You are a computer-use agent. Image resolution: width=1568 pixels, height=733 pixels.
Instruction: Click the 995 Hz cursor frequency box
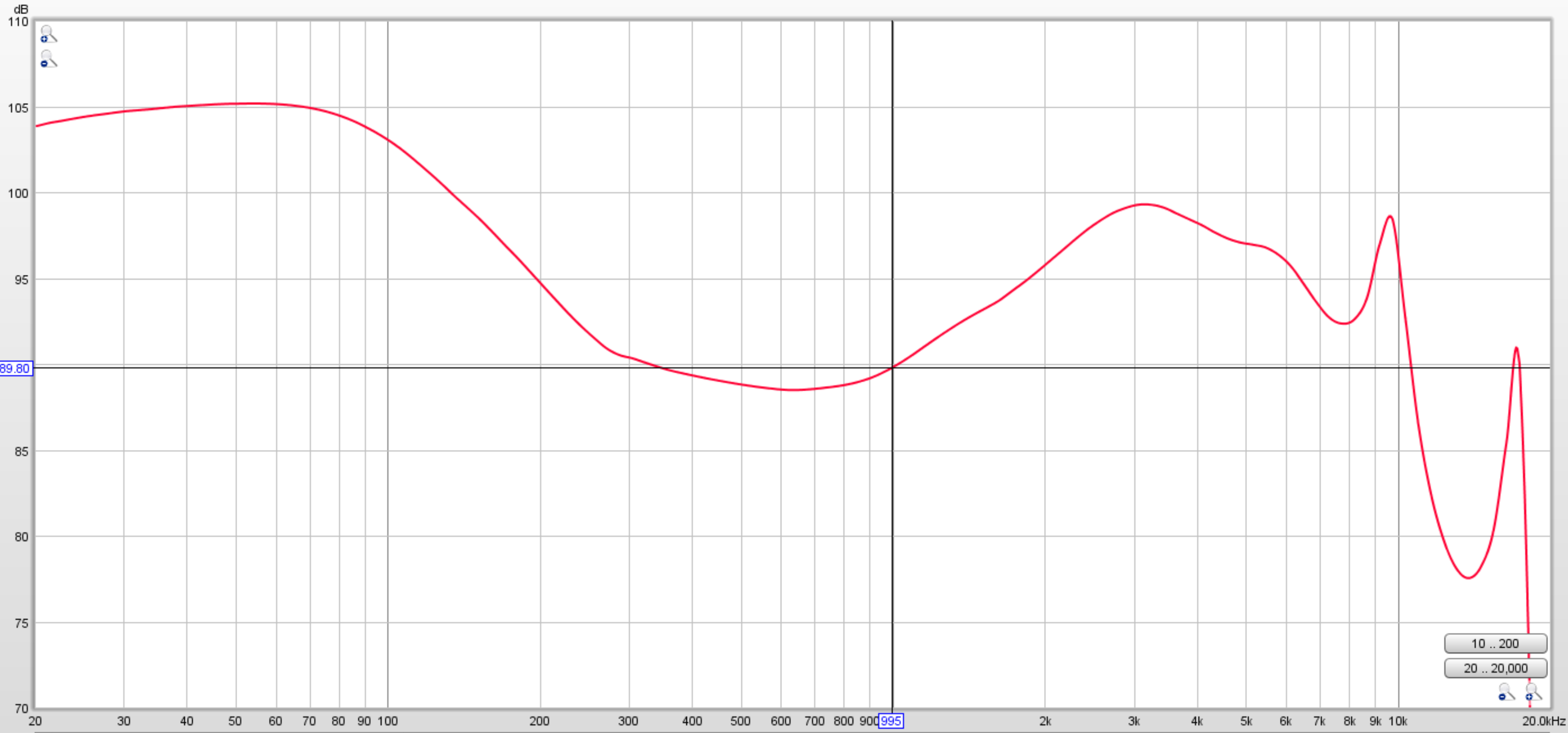891,721
